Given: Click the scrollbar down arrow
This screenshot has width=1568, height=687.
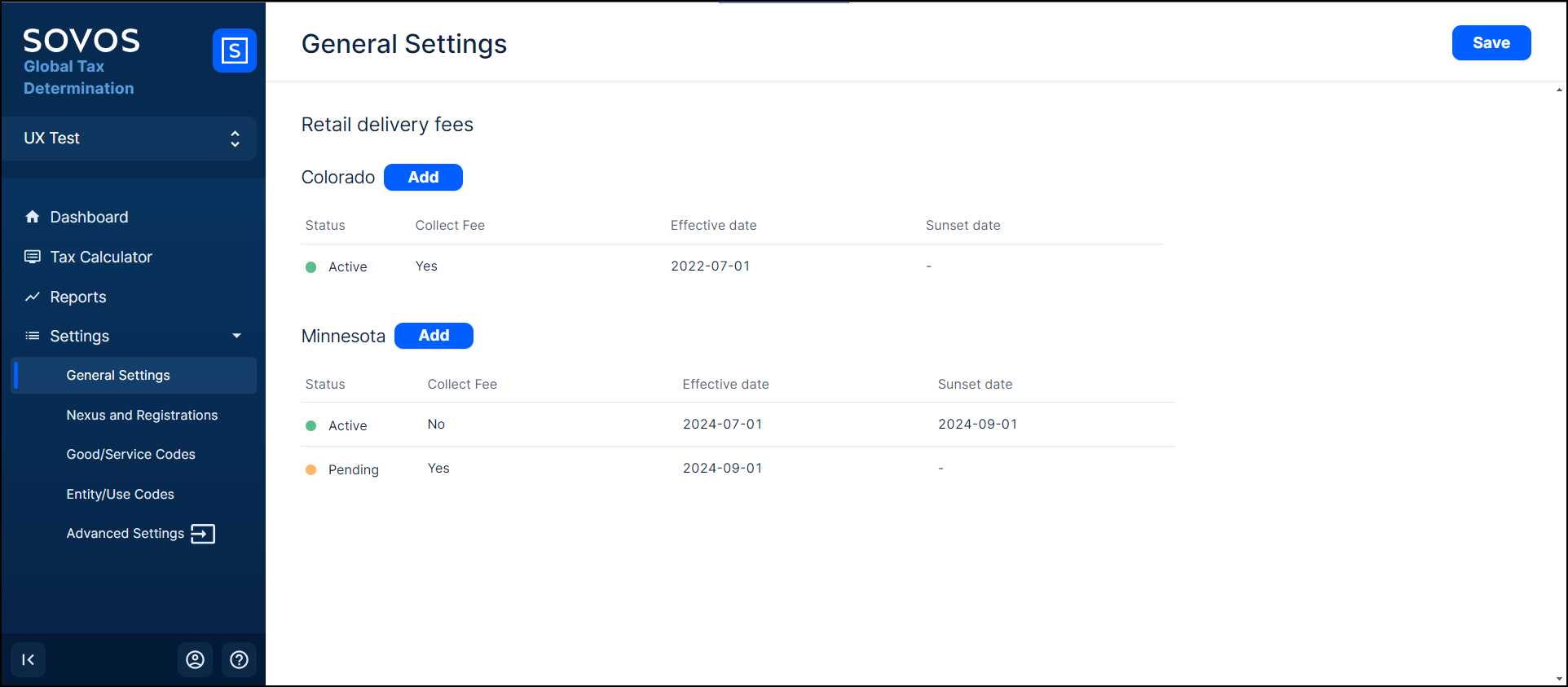Looking at the screenshot, I should [x=1559, y=678].
